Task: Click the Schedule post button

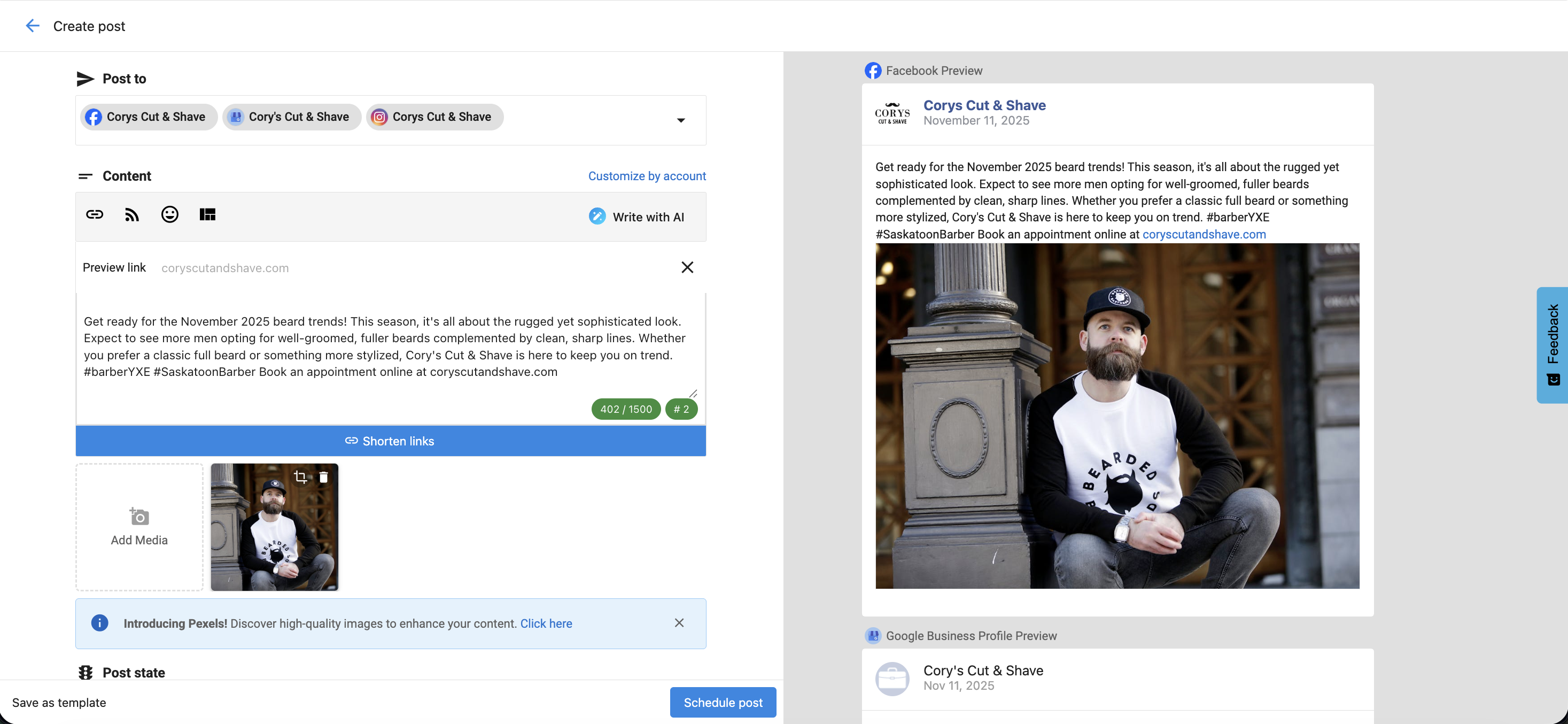Action: point(723,702)
